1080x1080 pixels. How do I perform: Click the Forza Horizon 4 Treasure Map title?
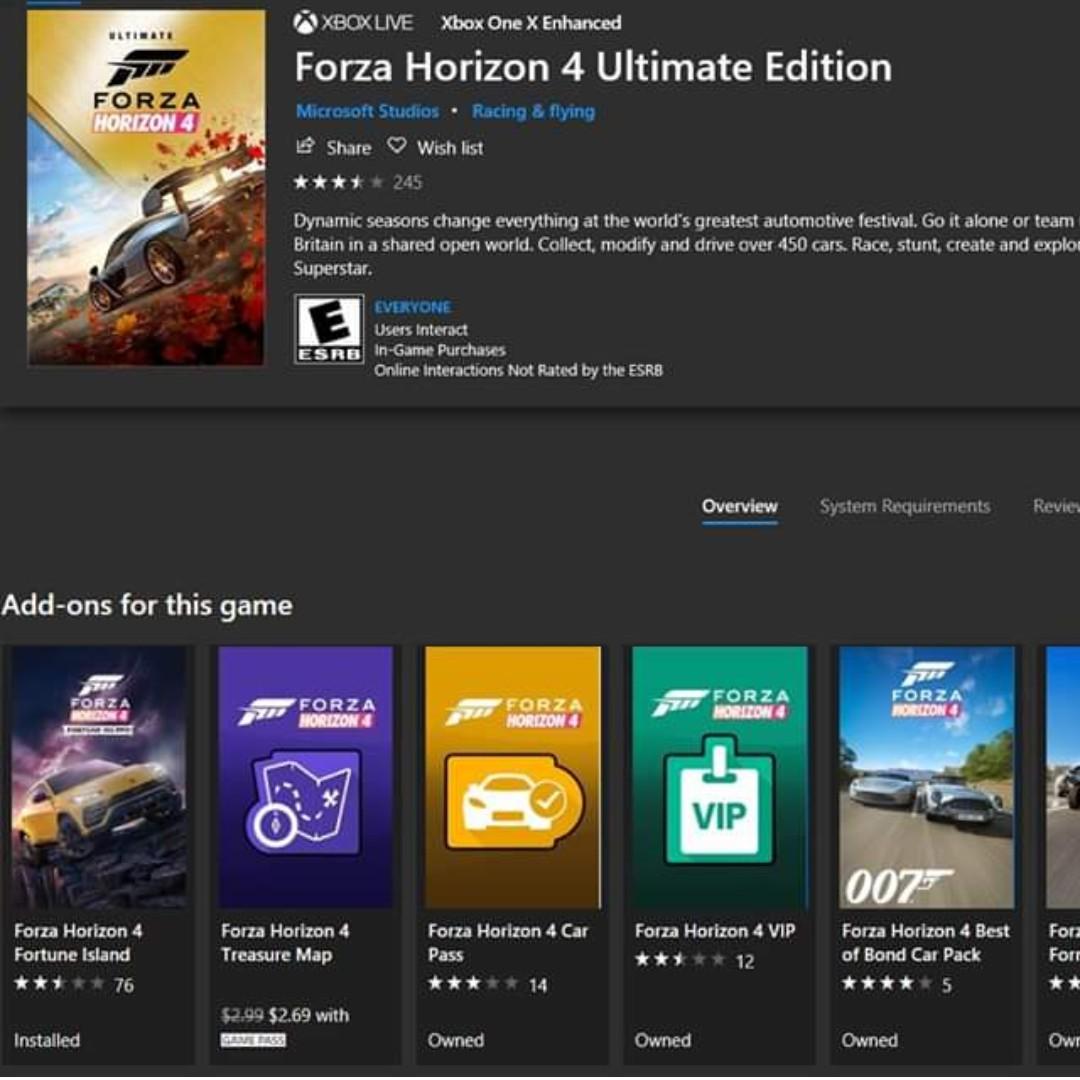[285, 942]
